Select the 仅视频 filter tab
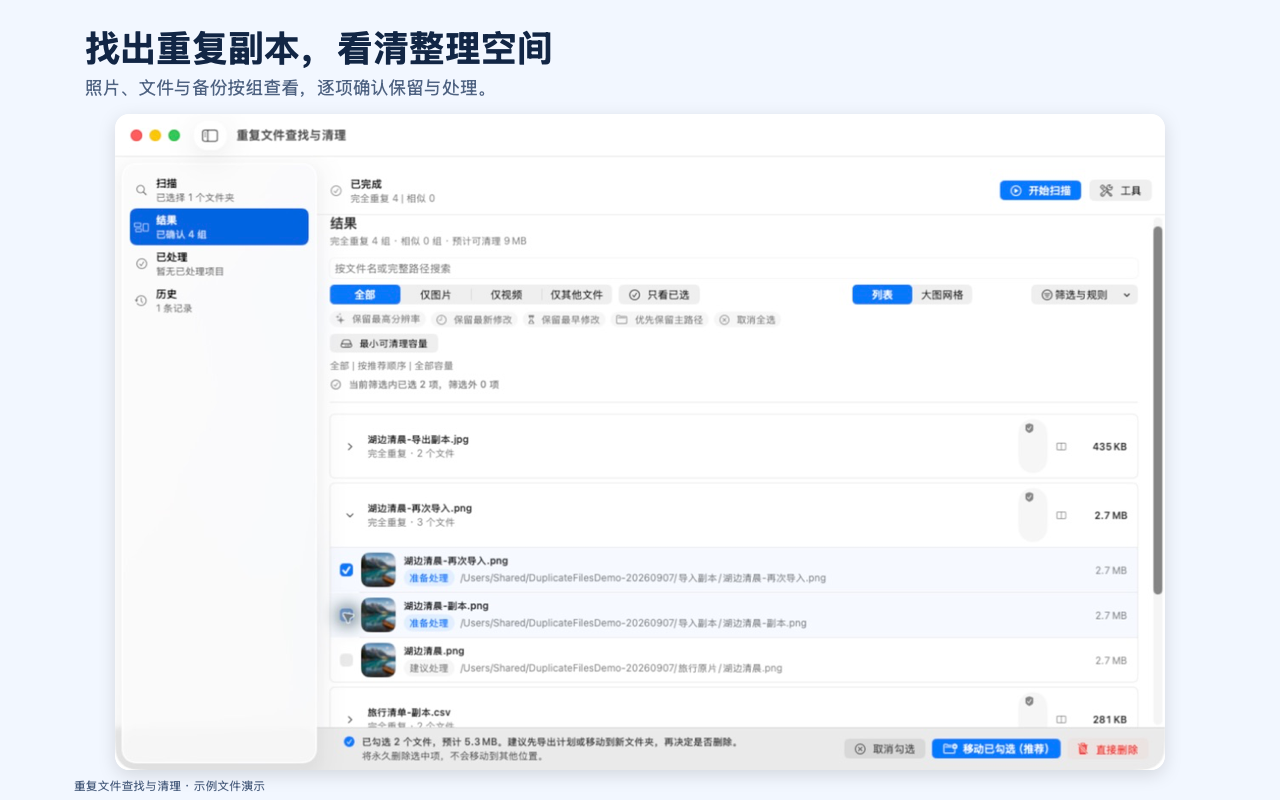 tap(506, 295)
